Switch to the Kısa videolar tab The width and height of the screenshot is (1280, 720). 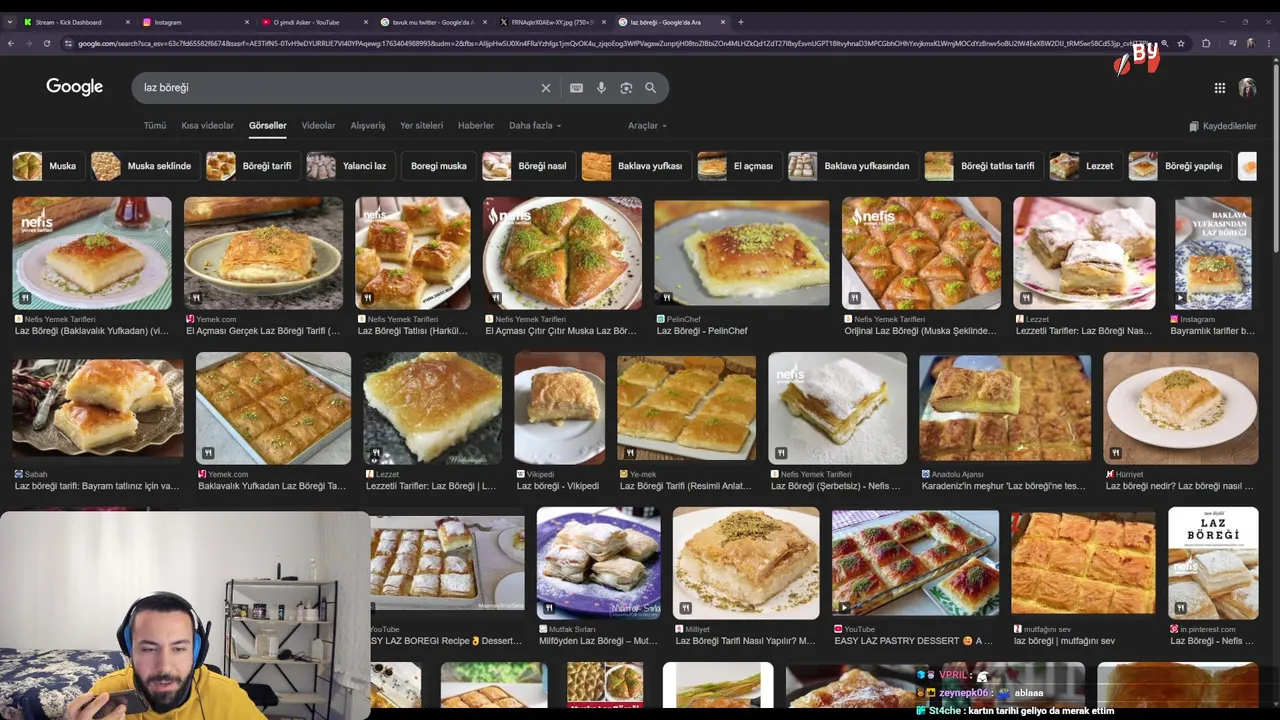(x=207, y=126)
